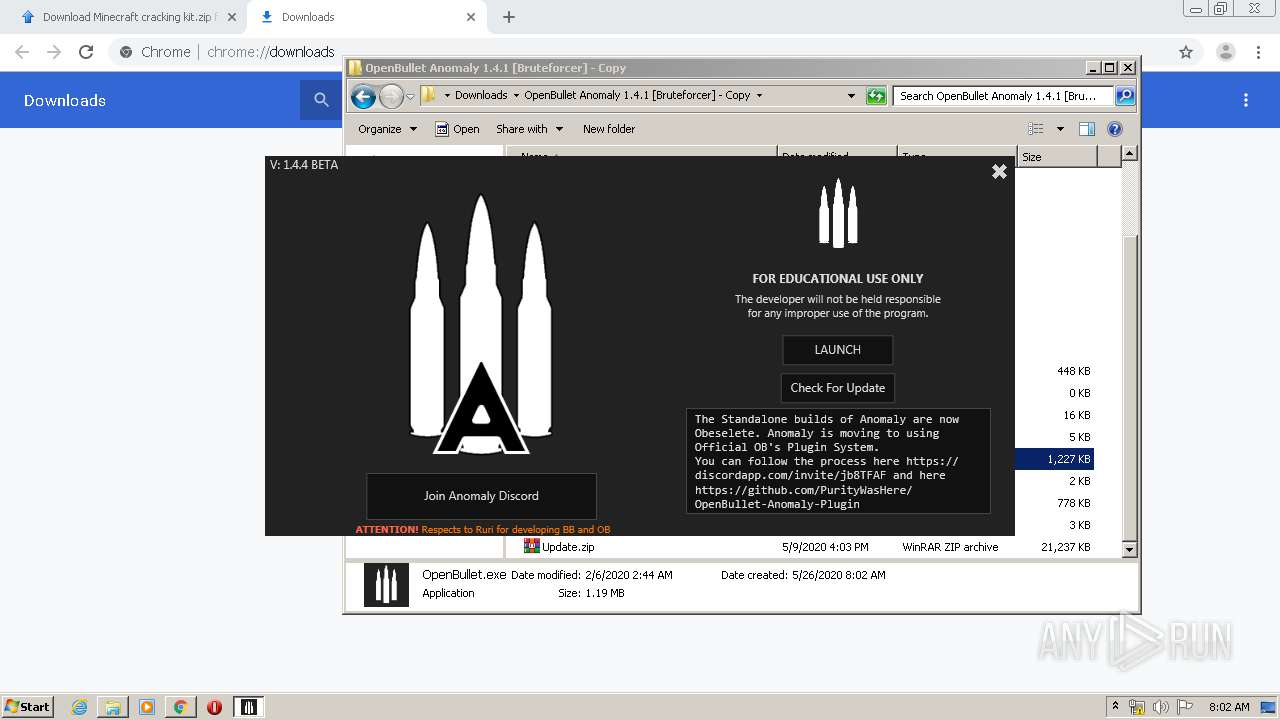Image resolution: width=1280 pixels, height=720 pixels.
Task: Switch to Chrome from the taskbar
Action: [x=181, y=707]
